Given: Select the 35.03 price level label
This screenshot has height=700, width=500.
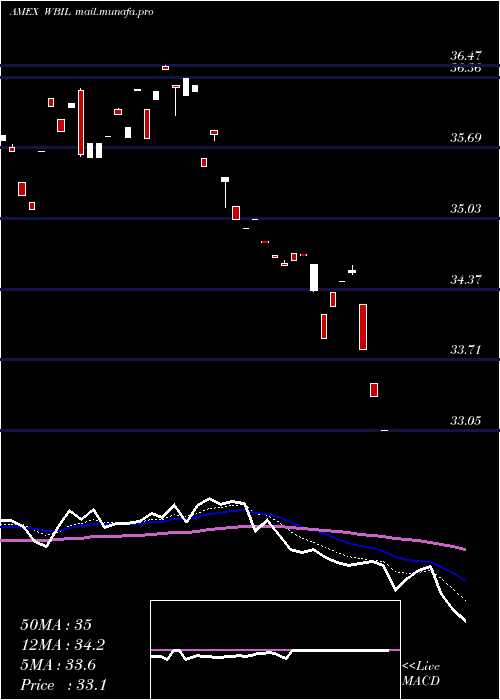Looking at the screenshot, I should coord(466,208).
